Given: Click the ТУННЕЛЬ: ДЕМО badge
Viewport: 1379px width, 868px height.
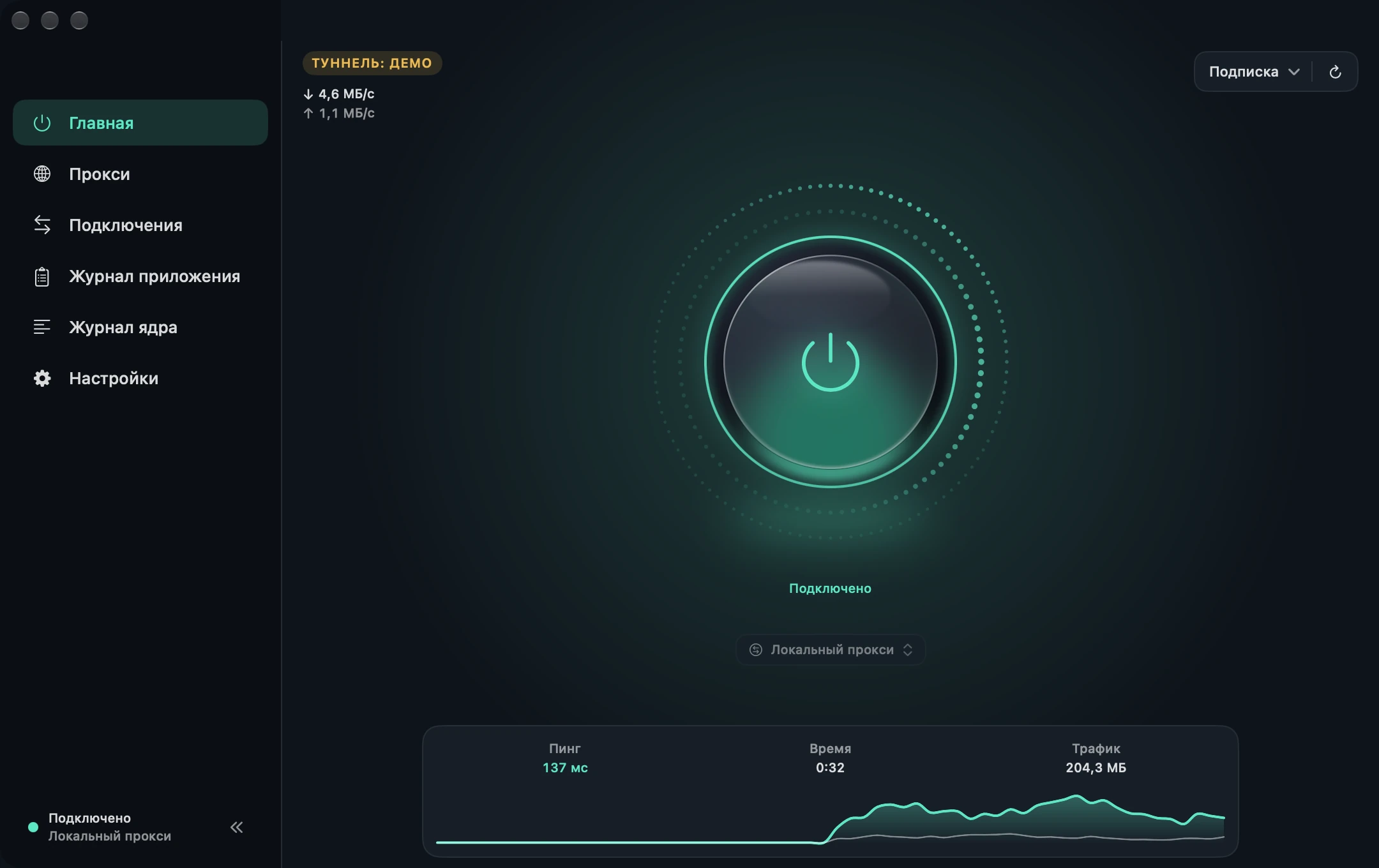Looking at the screenshot, I should (x=372, y=63).
